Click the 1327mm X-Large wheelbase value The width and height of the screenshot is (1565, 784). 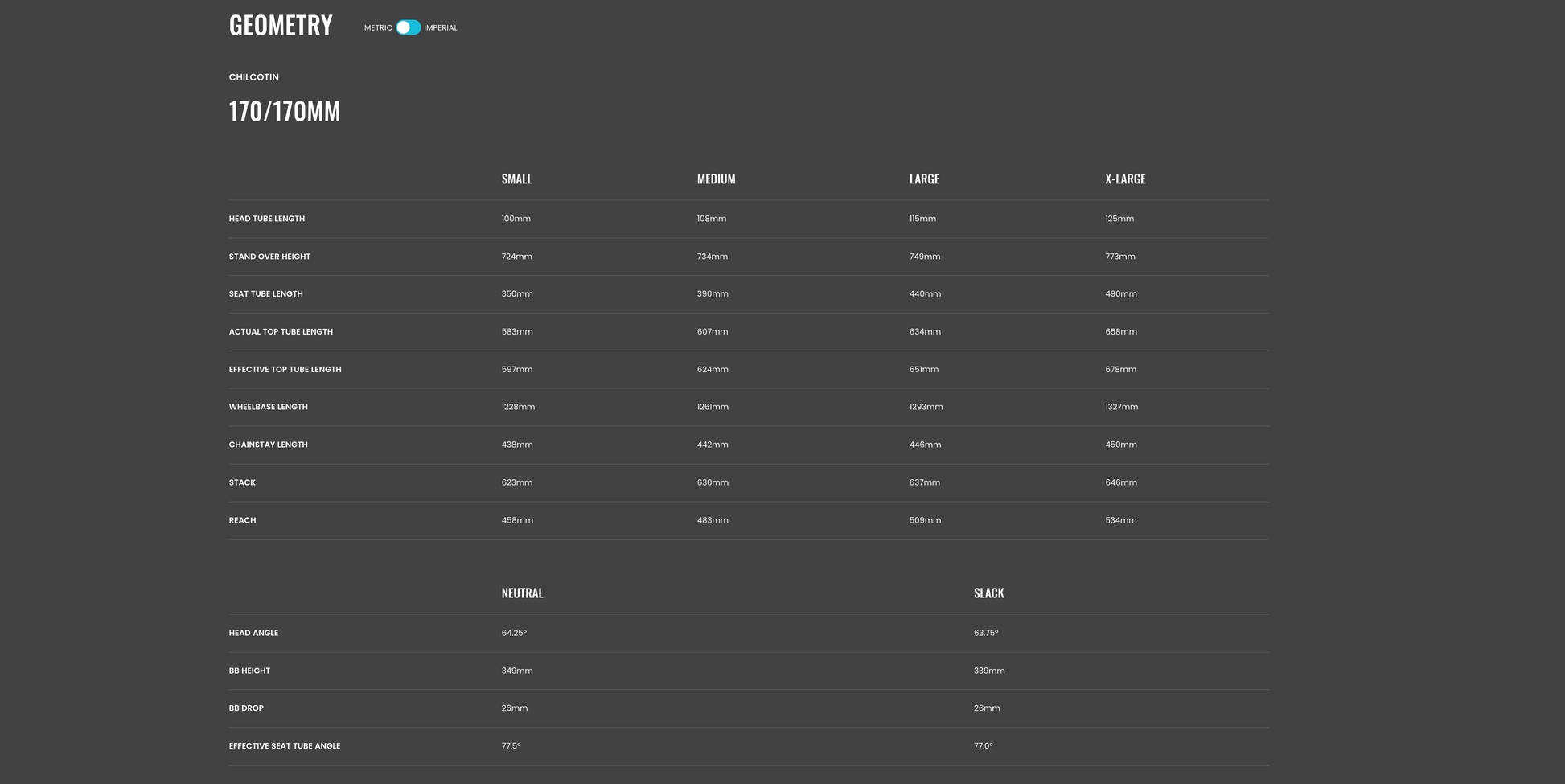[x=1121, y=407]
